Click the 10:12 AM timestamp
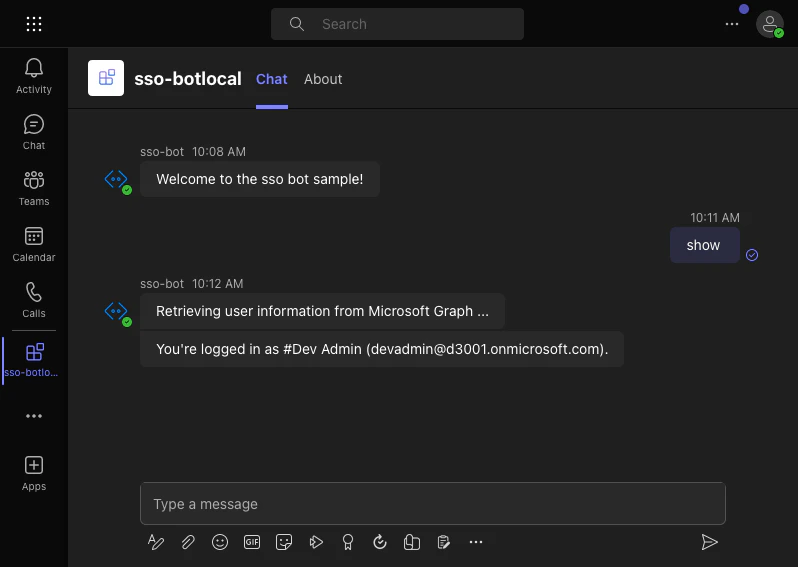Screen dimensions: 798x567 click(217, 284)
